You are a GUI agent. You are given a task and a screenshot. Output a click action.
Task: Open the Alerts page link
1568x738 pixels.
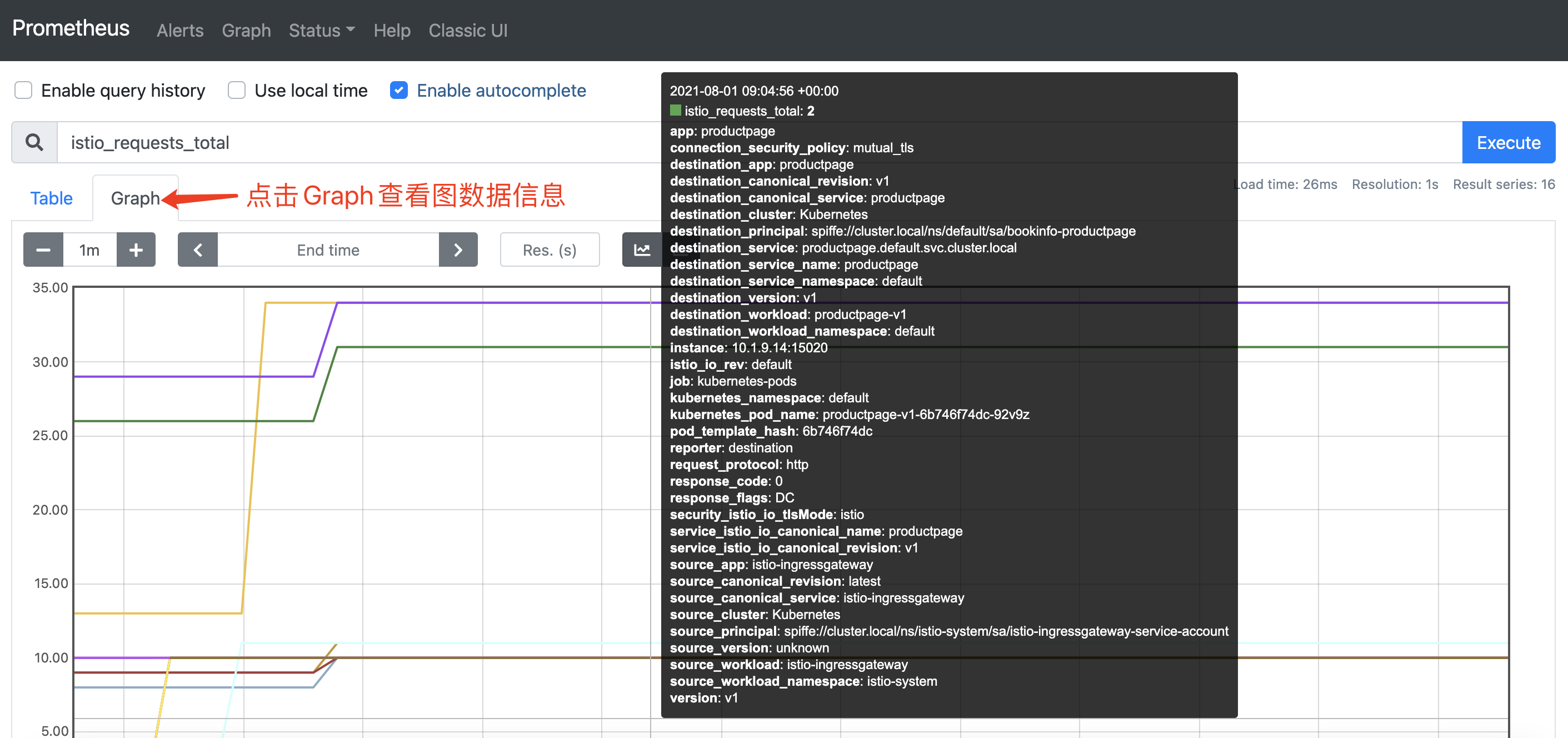click(179, 31)
